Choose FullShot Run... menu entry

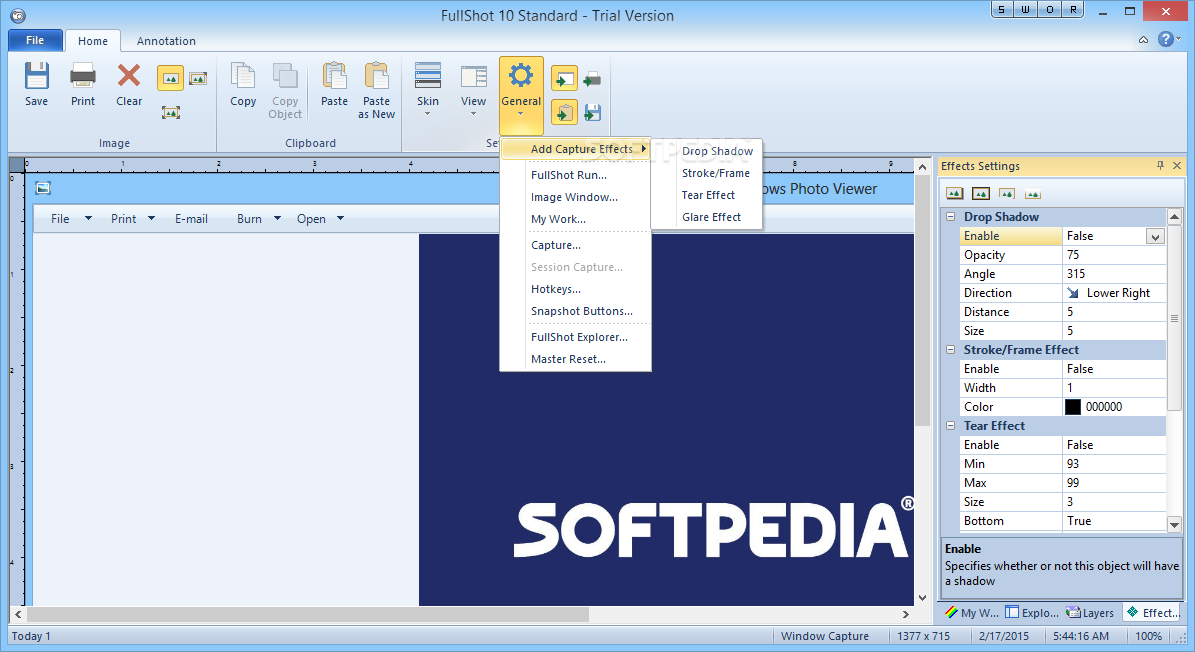[x=569, y=175]
